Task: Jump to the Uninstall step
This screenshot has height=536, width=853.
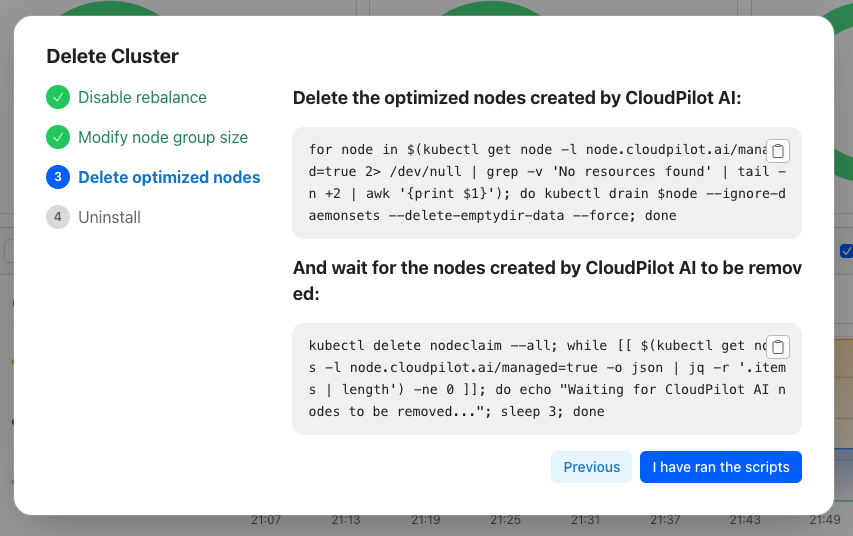Action: click(x=109, y=217)
